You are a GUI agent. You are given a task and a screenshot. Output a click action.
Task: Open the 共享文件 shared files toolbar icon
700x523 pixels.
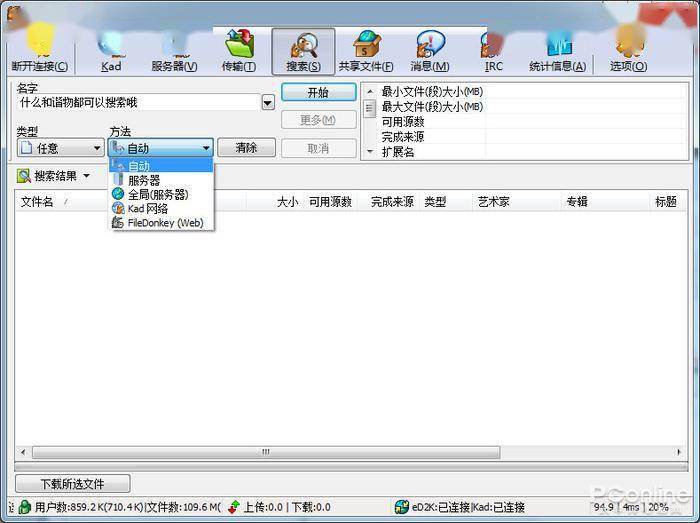pos(366,50)
